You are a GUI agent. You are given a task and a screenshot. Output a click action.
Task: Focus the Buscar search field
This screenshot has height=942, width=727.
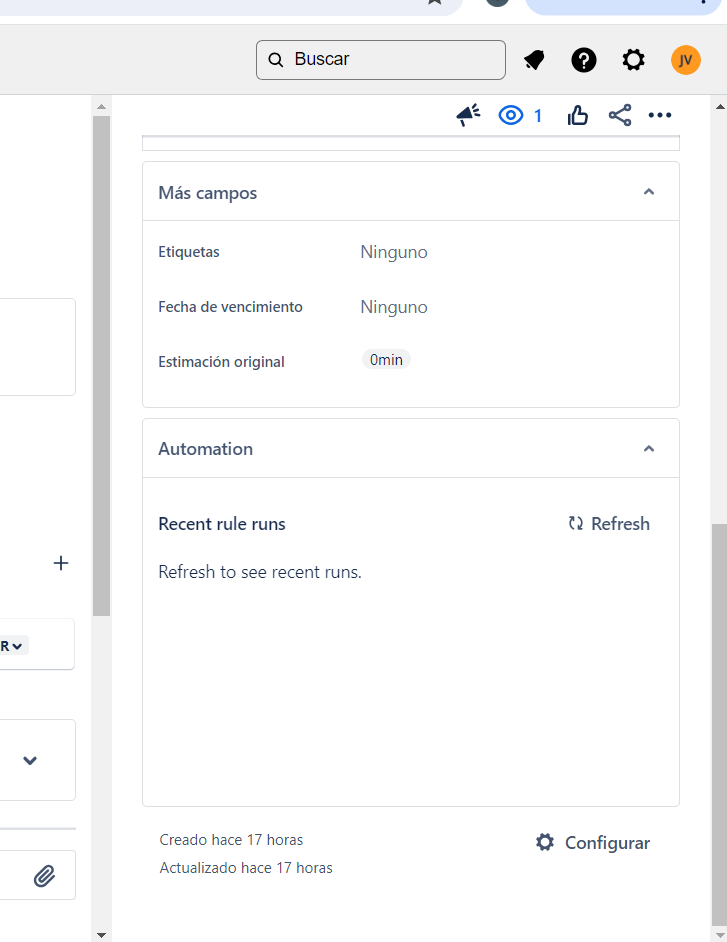tap(380, 60)
